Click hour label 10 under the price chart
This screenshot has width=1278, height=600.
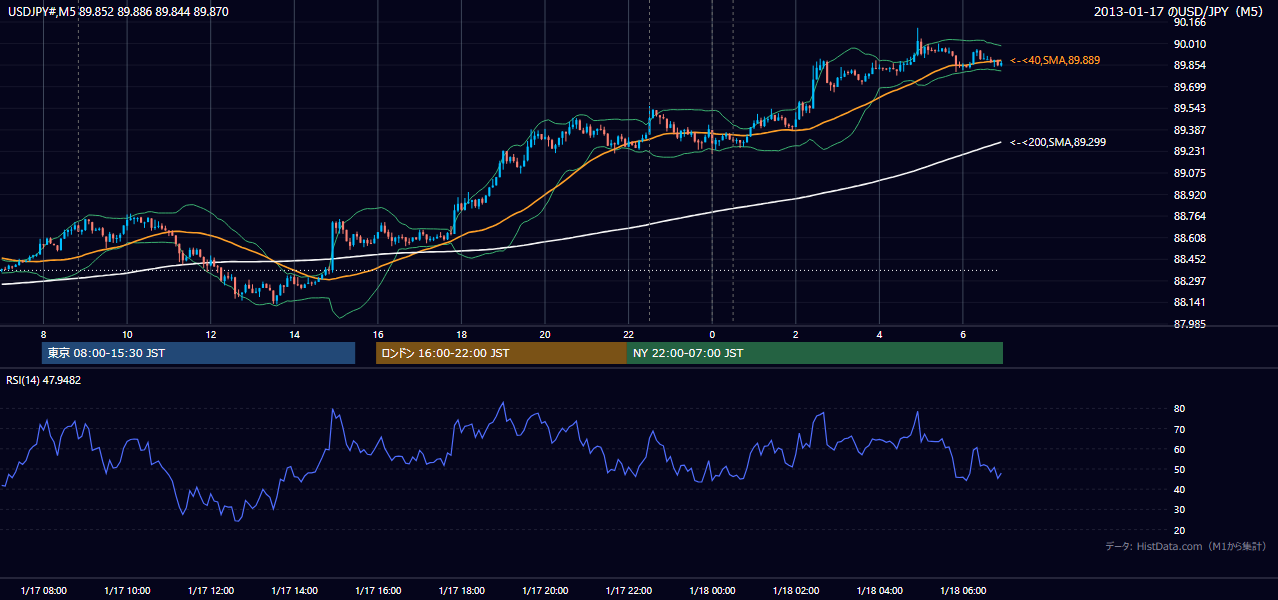[127, 334]
